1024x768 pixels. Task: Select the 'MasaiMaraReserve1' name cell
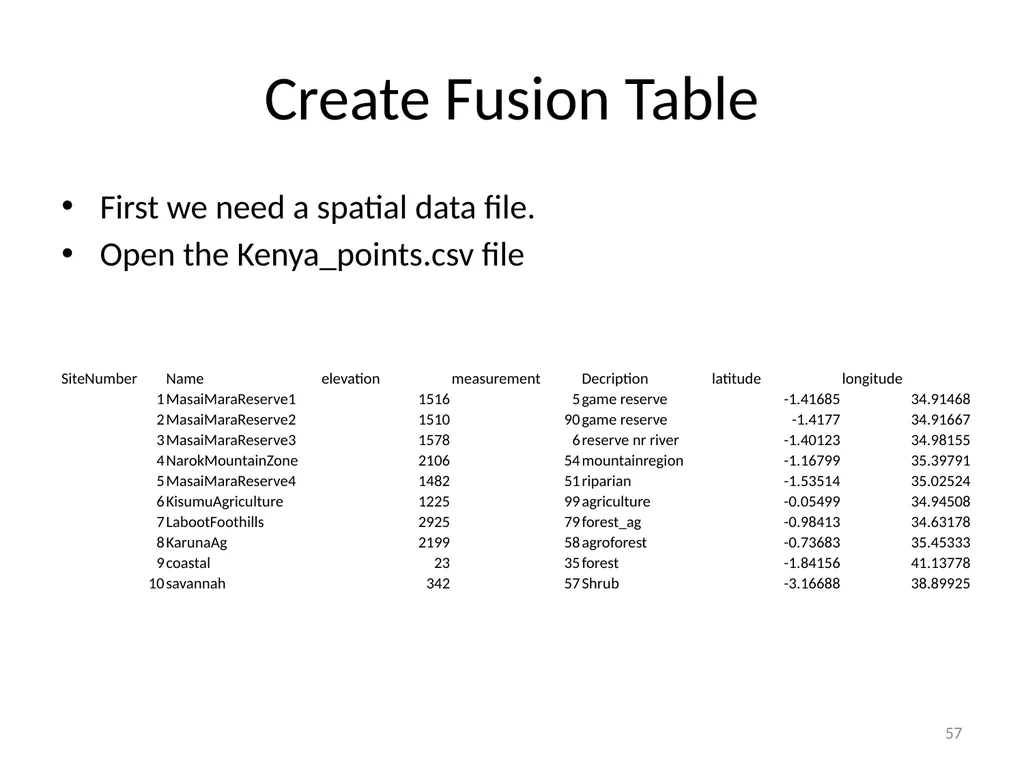231,399
